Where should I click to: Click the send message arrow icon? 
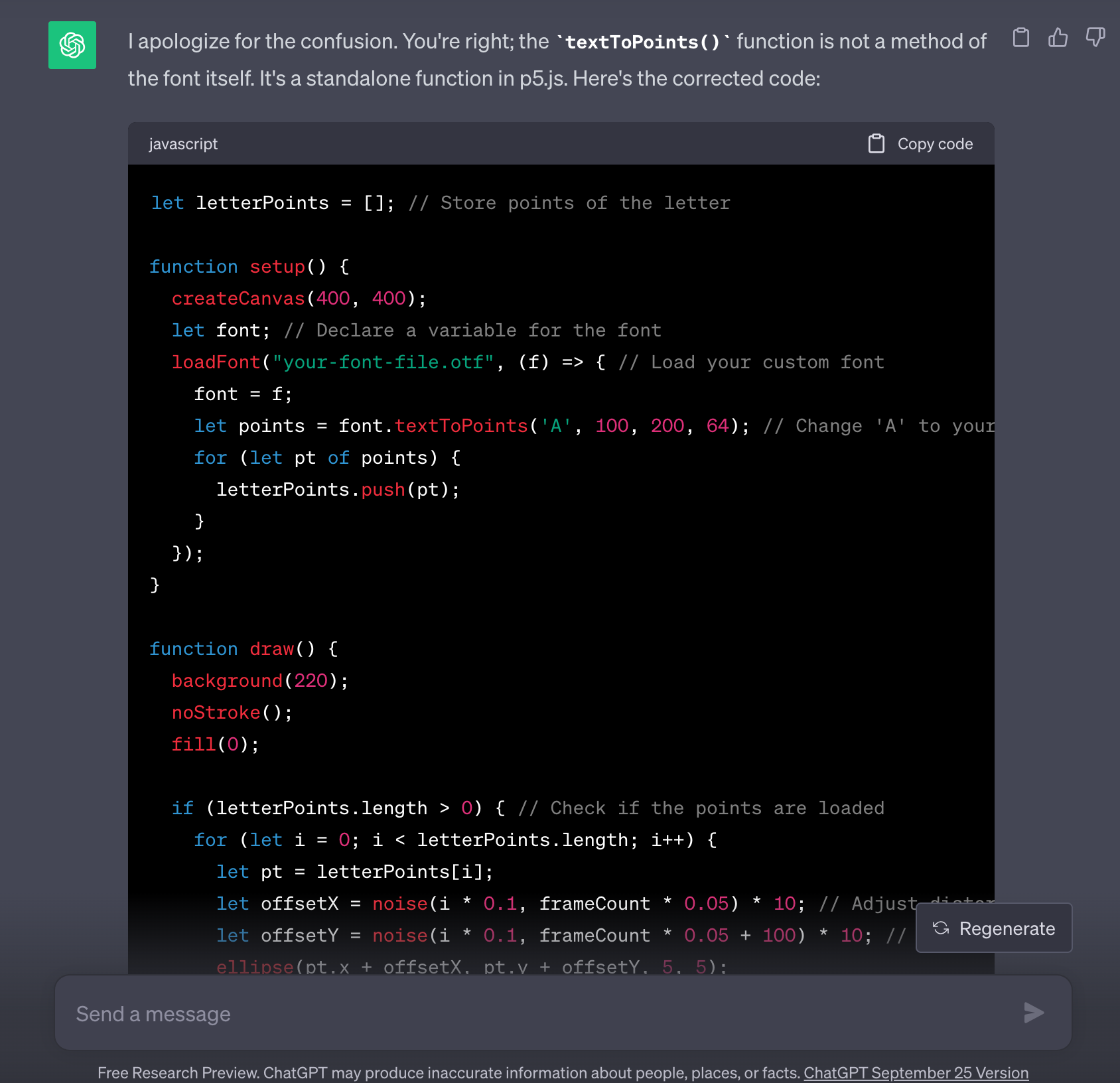click(x=1034, y=1013)
